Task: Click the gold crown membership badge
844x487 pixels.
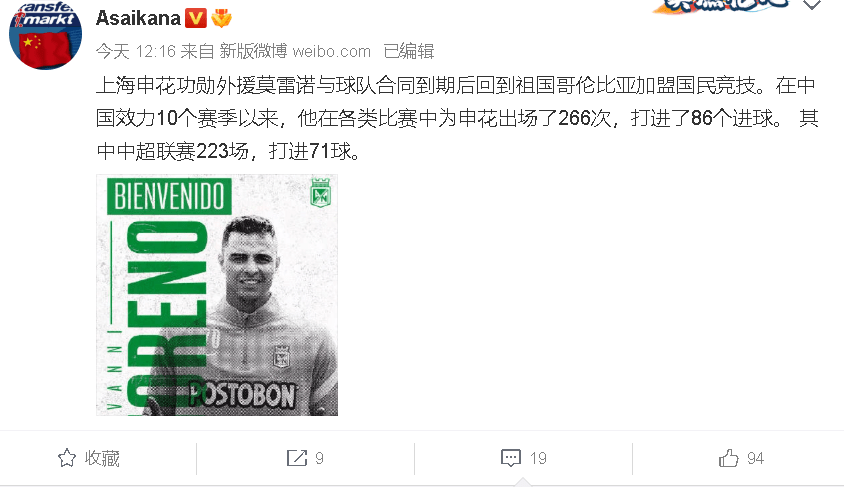Action: pos(221,18)
